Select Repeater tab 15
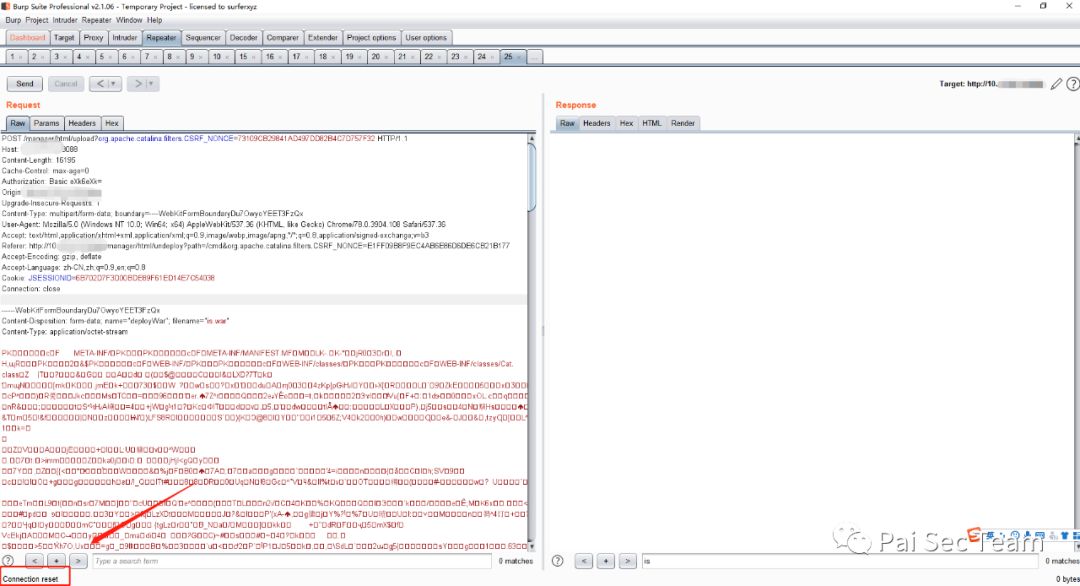Screen dimensions: 1080x586 tap(247, 56)
